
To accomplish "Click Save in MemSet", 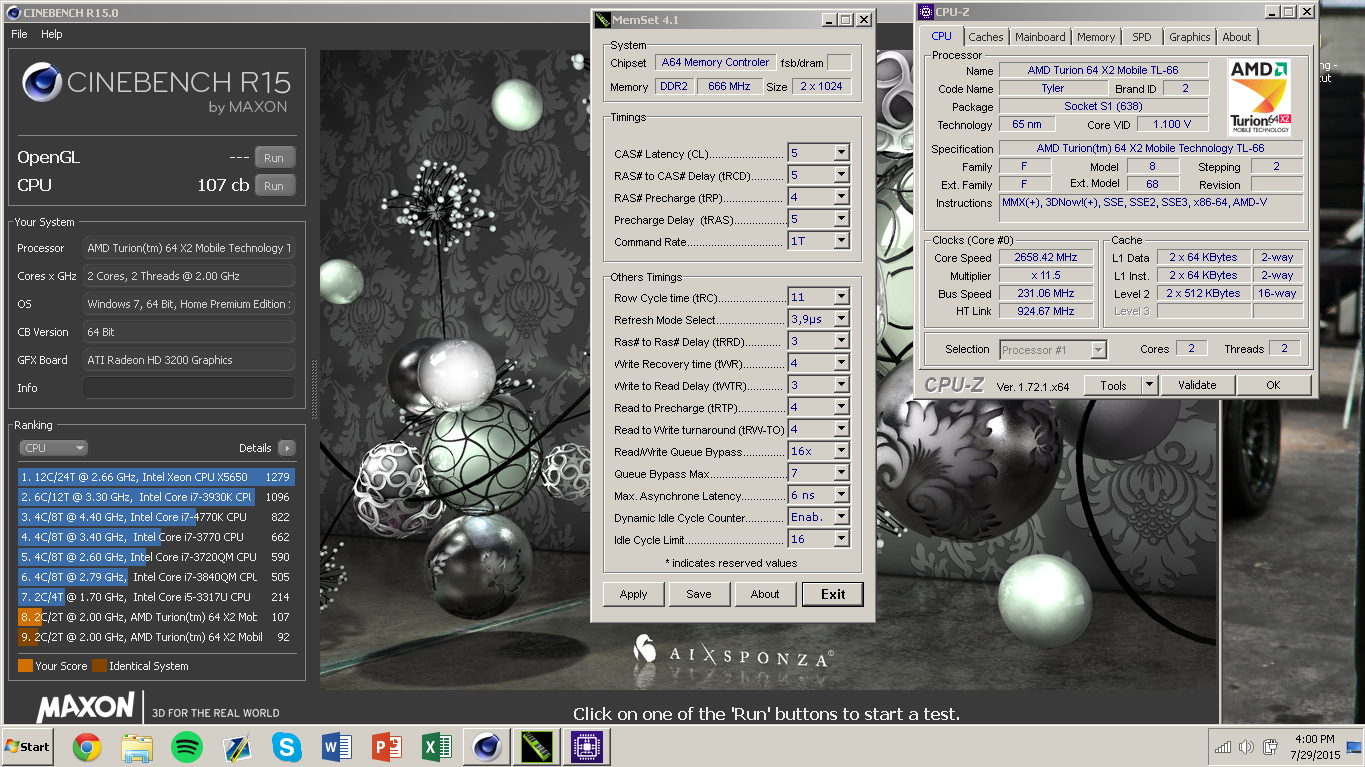I will [699, 594].
